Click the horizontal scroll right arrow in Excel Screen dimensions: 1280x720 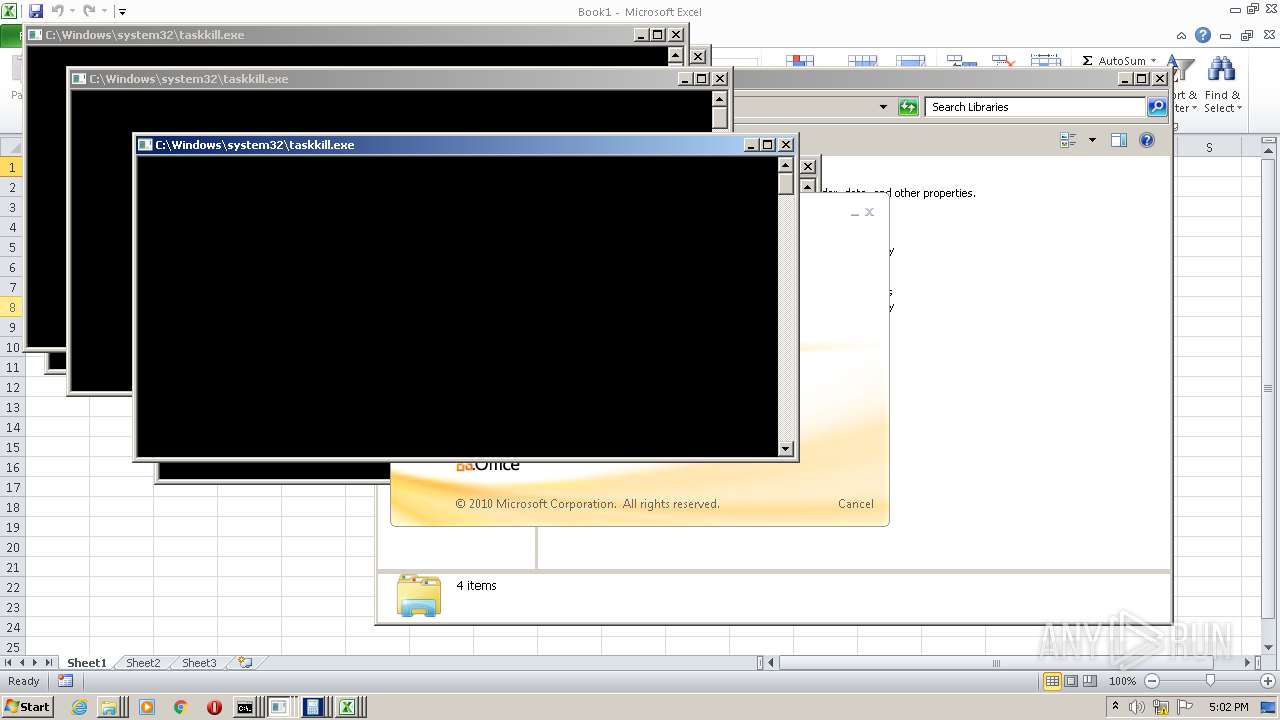(1248, 663)
